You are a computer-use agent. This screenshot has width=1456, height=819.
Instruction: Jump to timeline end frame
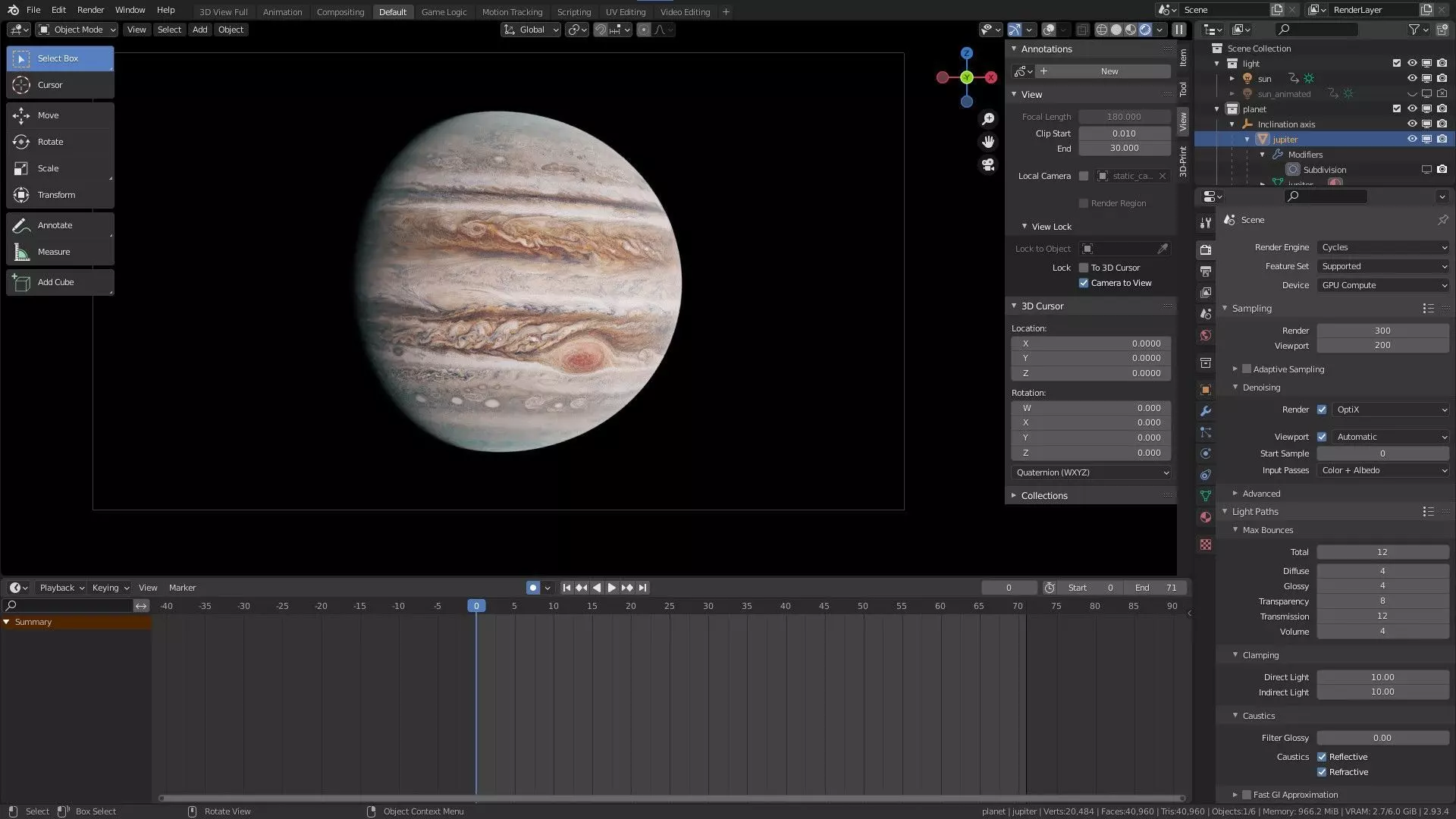coord(642,588)
